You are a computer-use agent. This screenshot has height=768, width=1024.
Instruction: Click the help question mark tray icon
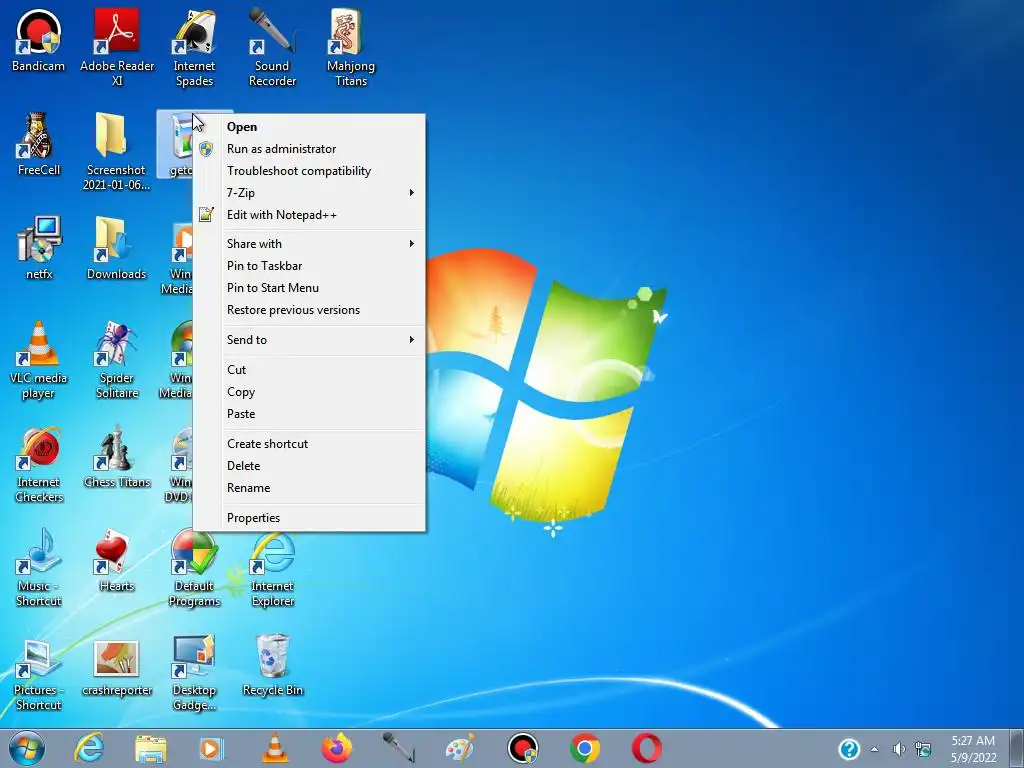[x=849, y=749]
